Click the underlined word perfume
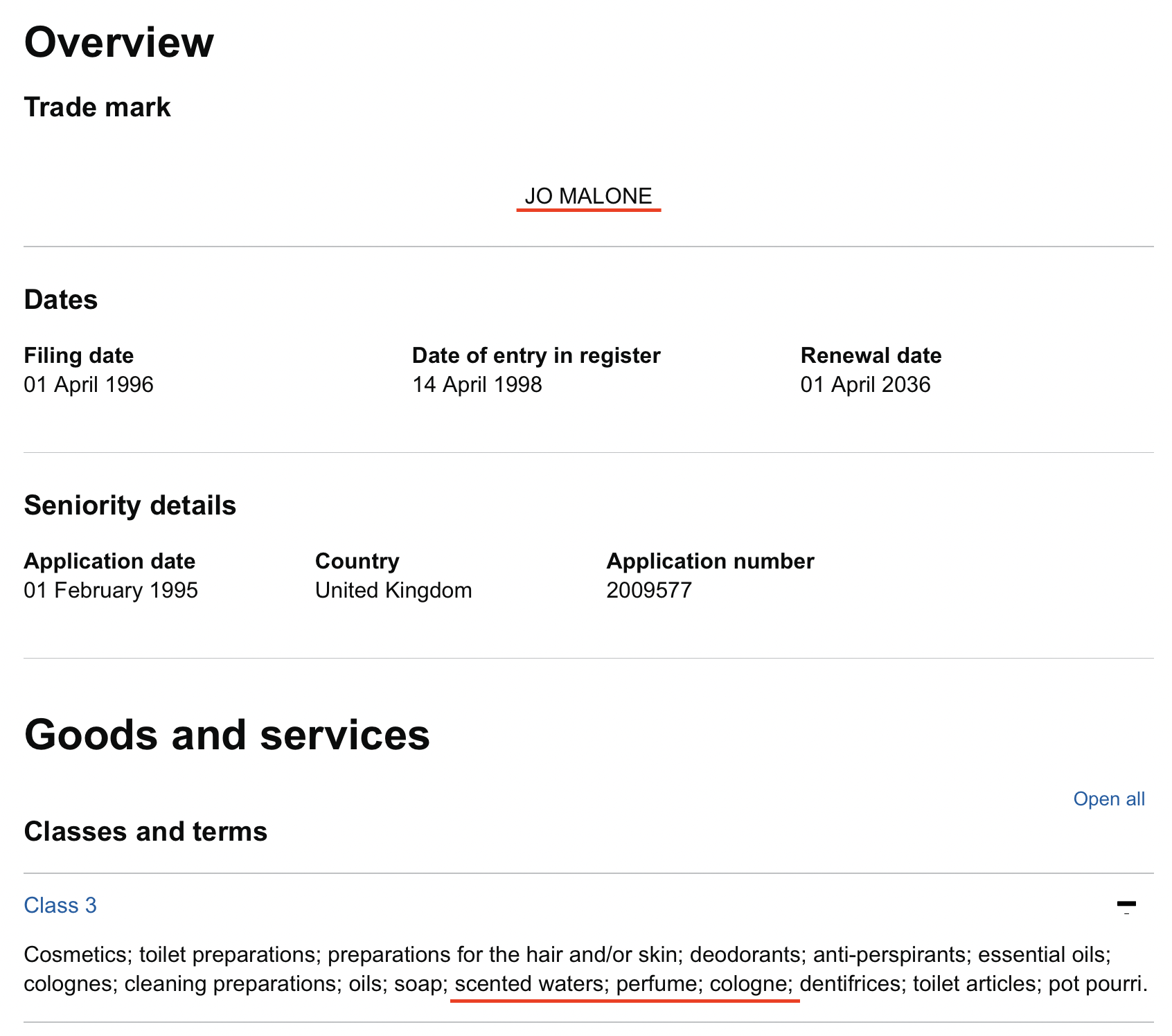The width and height of the screenshot is (1172, 1036). tap(656, 983)
